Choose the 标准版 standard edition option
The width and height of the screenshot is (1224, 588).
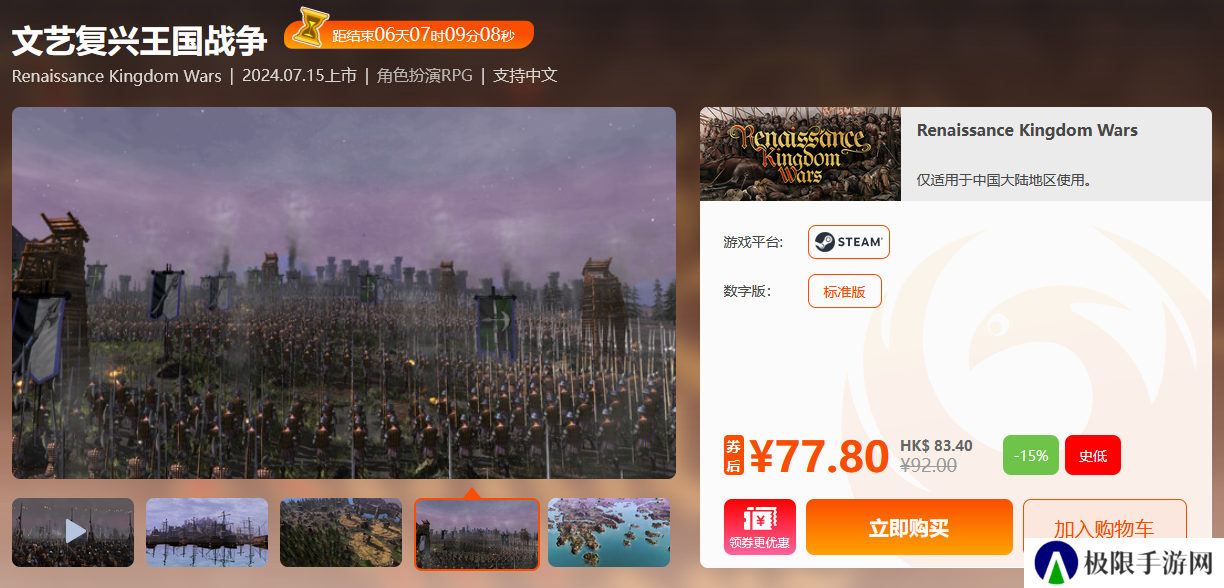tap(845, 291)
